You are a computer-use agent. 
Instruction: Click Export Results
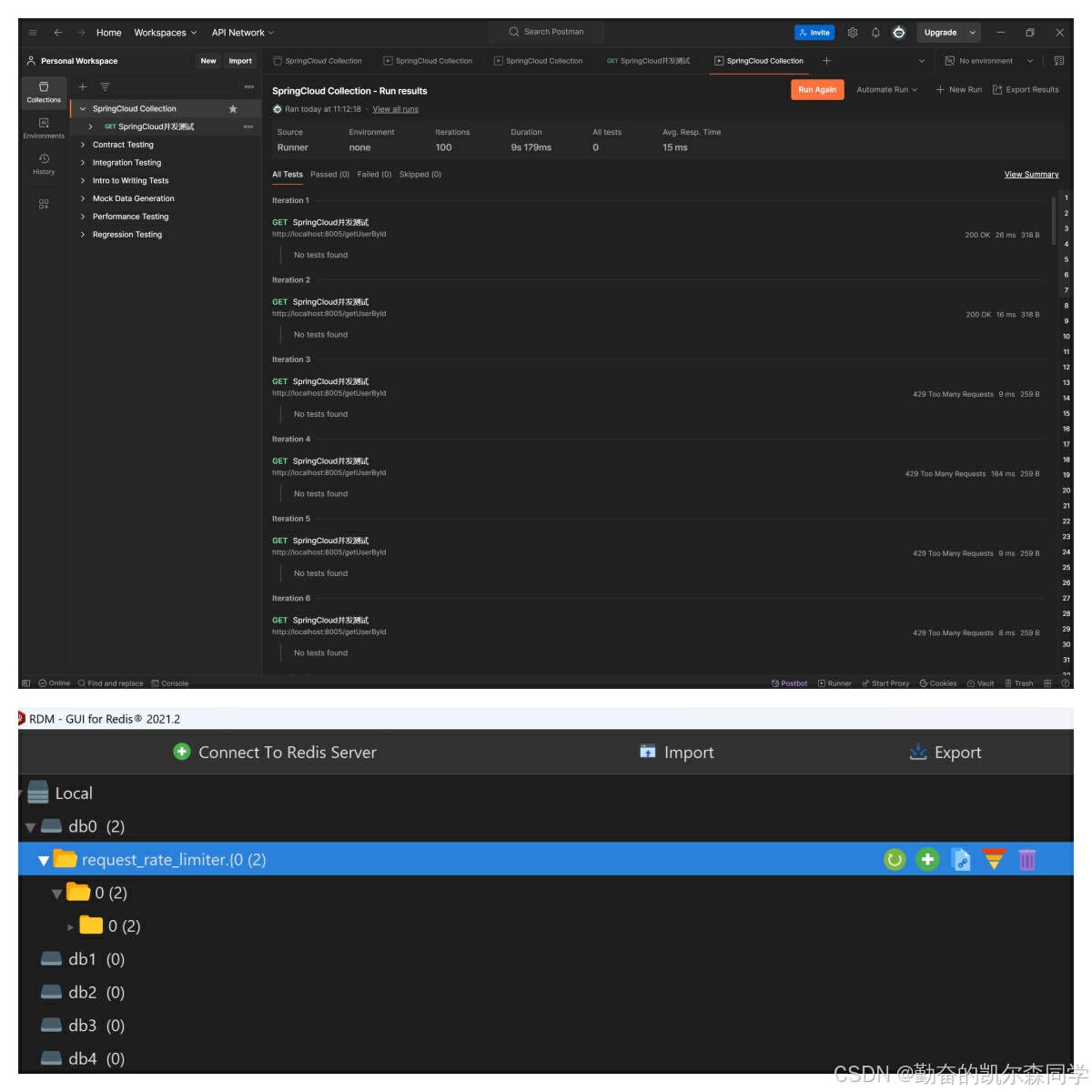[x=1026, y=90]
